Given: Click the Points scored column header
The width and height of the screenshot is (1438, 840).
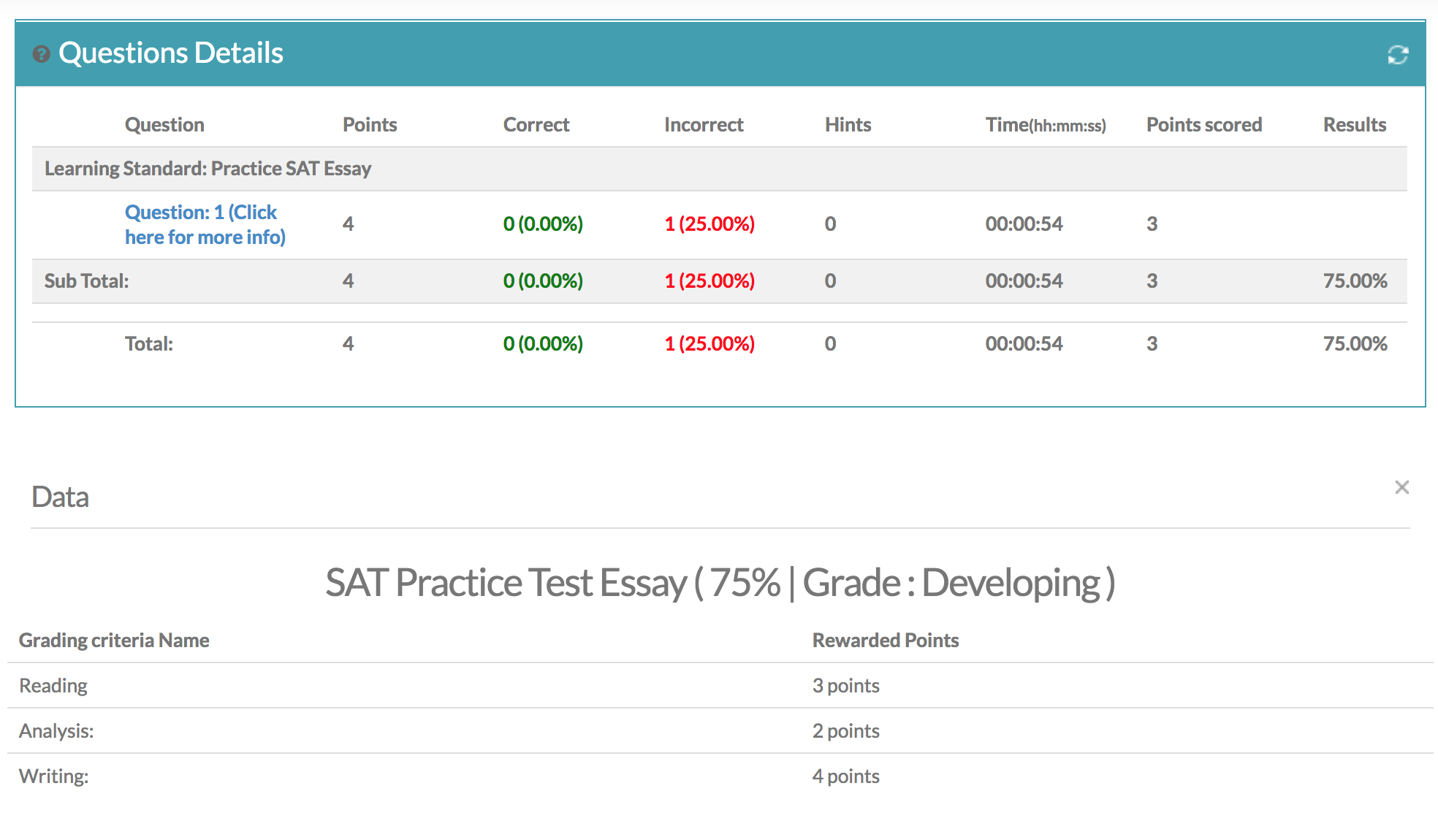Looking at the screenshot, I should pos(1204,125).
